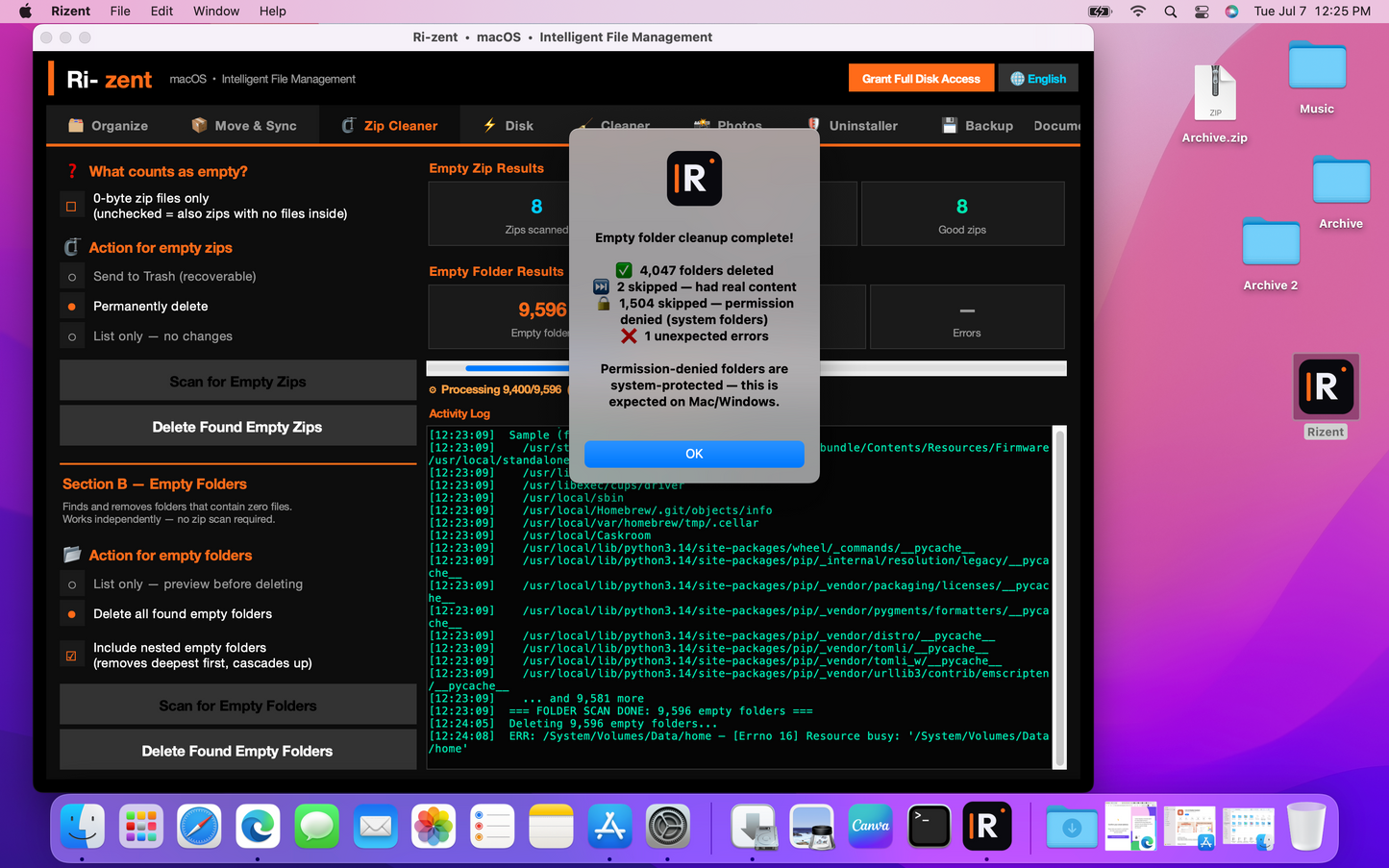
Task: Open Finder from the dock
Action: pyautogui.click(x=83, y=826)
